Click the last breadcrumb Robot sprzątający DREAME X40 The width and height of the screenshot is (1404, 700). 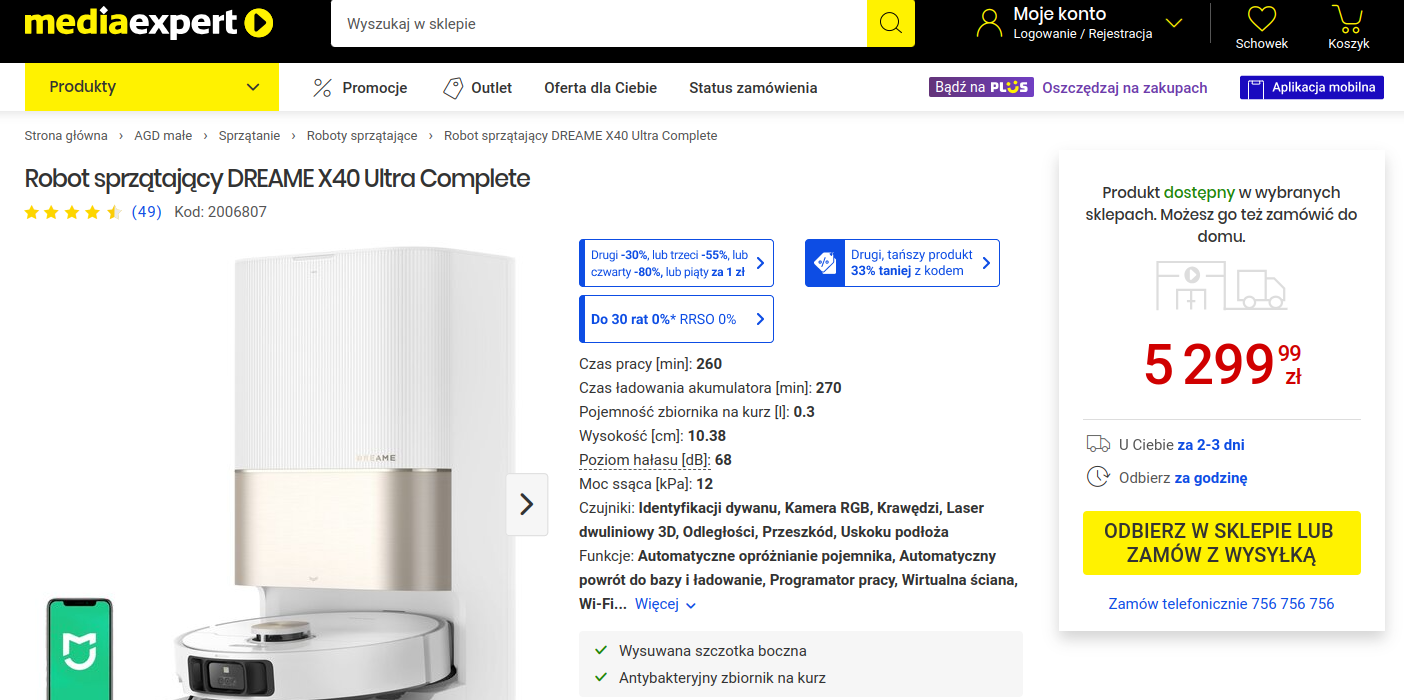tap(580, 136)
